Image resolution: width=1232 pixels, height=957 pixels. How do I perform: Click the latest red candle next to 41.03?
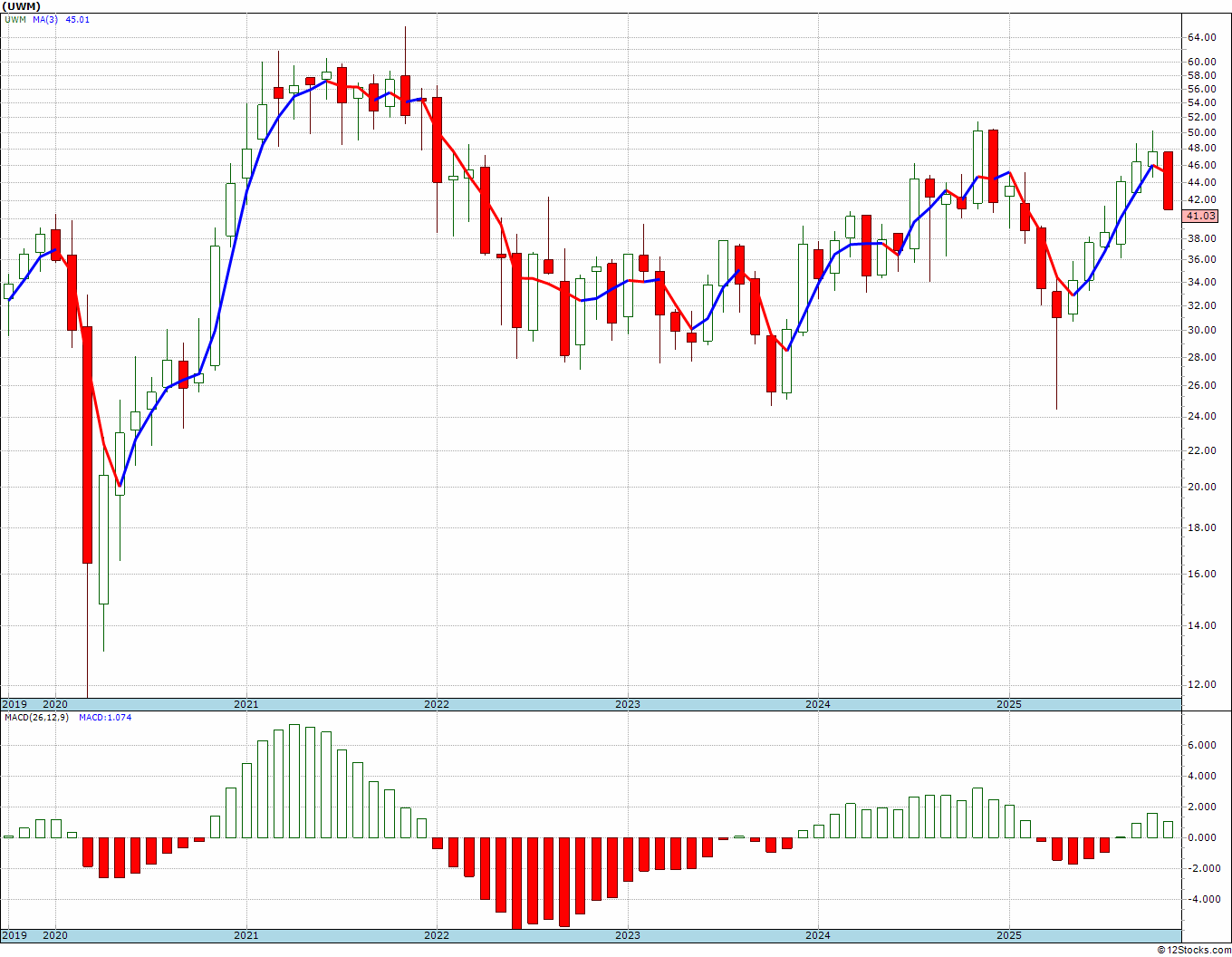1169,180
